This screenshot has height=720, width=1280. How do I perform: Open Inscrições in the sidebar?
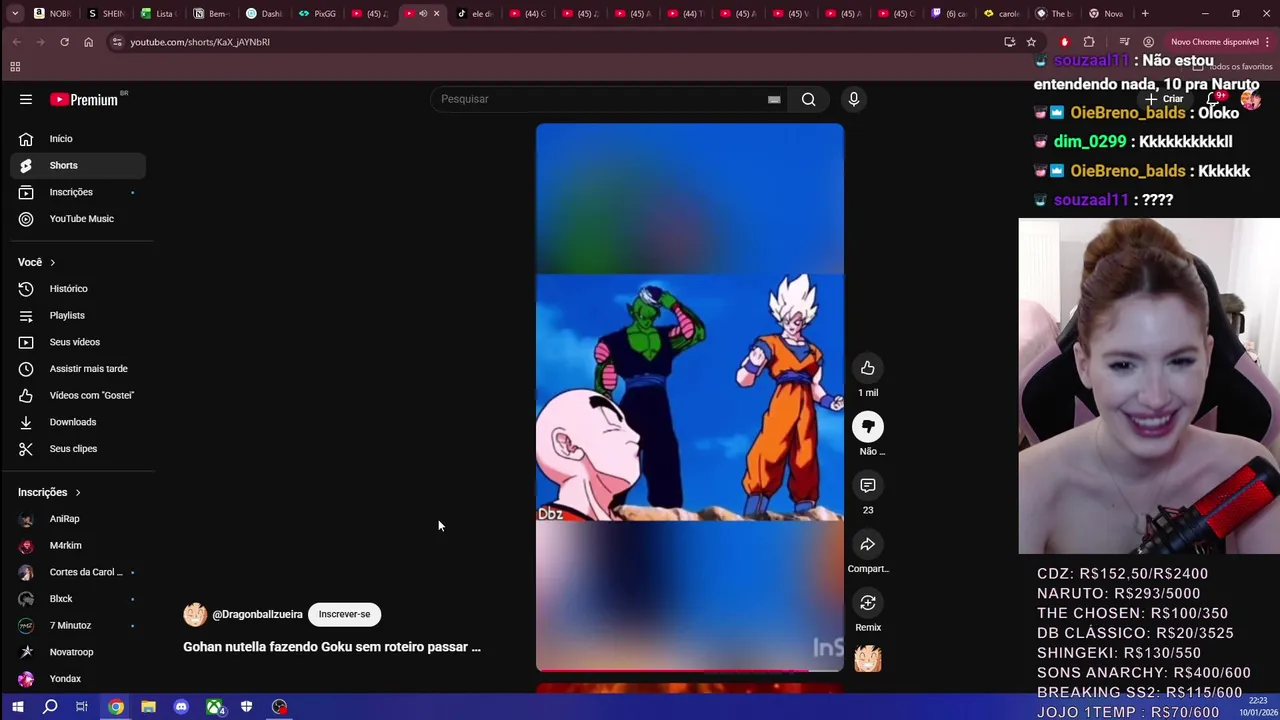[78, 192]
